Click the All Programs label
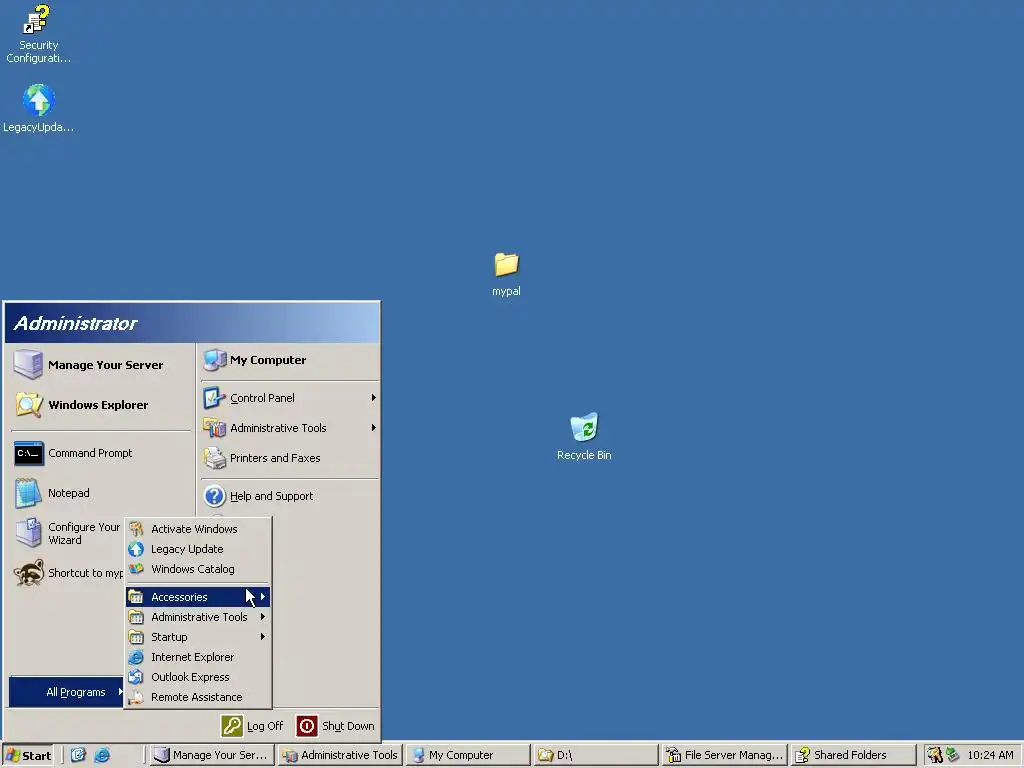Image resolution: width=1024 pixels, height=768 pixels. coord(76,692)
